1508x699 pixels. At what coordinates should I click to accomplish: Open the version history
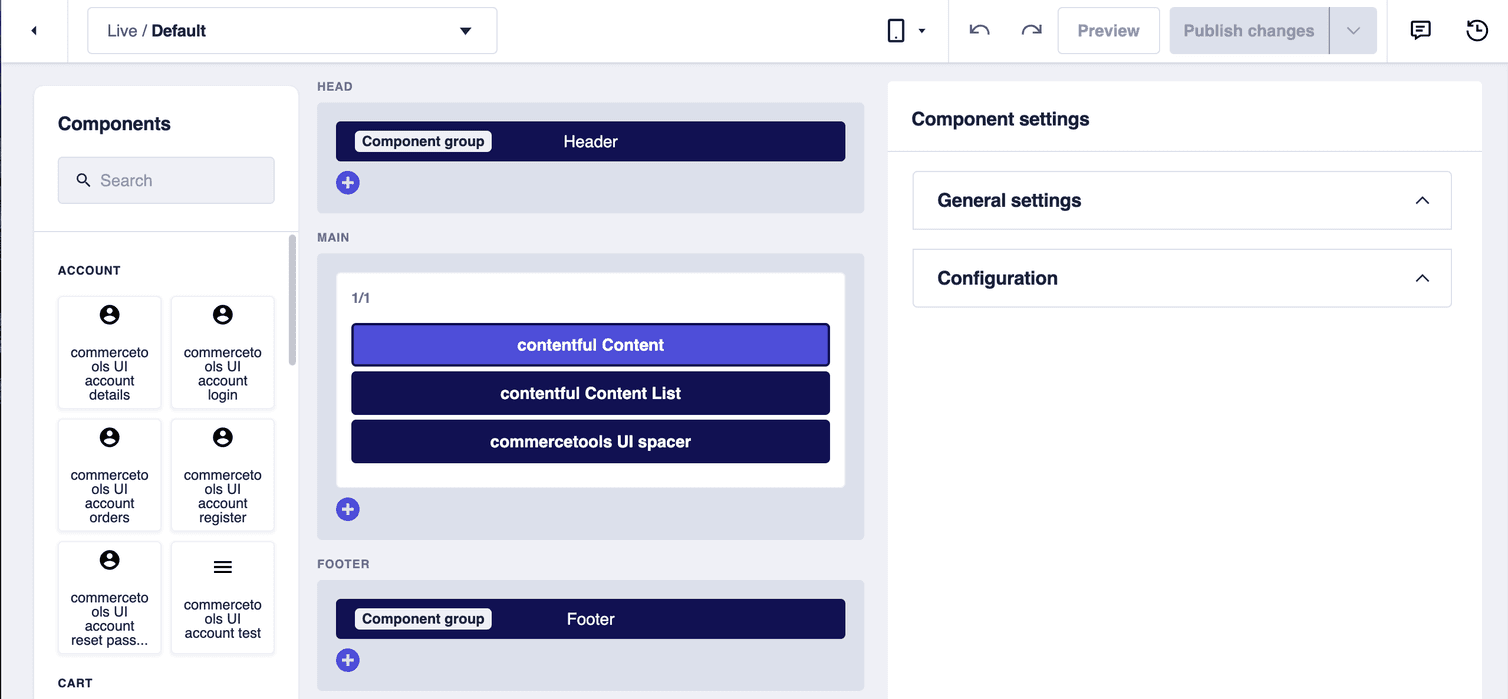(1477, 30)
